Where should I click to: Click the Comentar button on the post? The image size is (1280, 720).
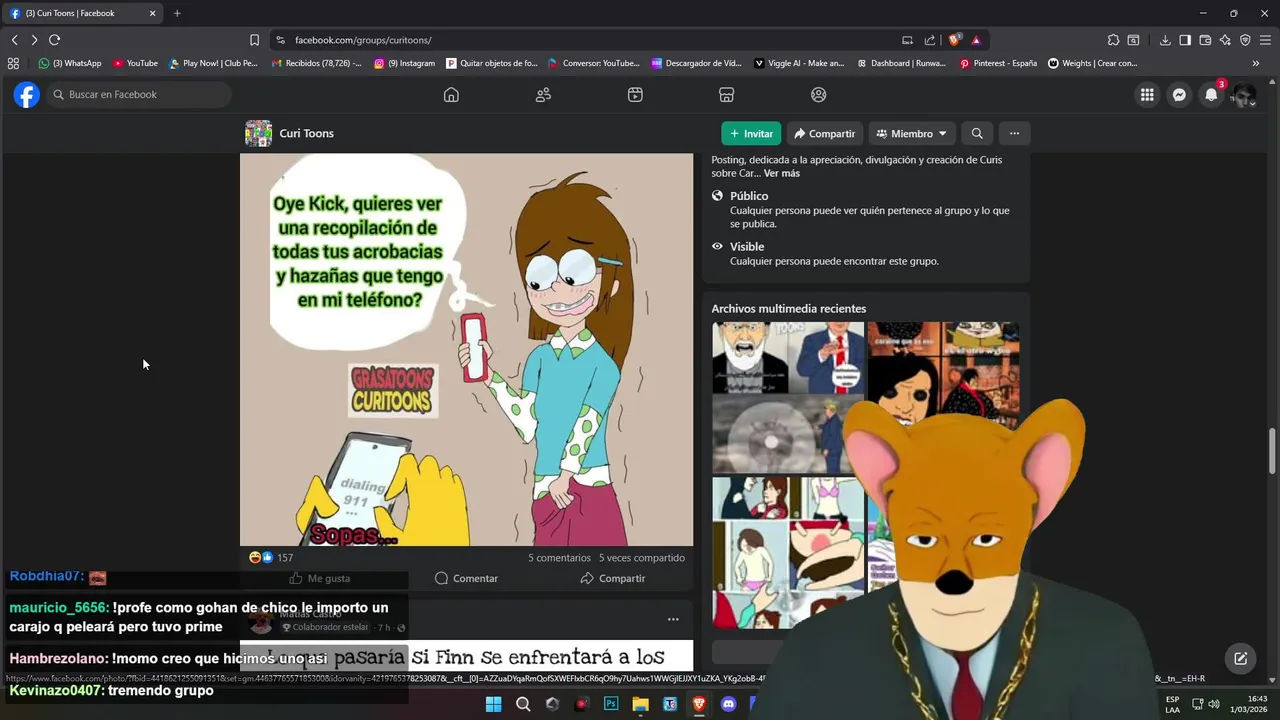466,578
